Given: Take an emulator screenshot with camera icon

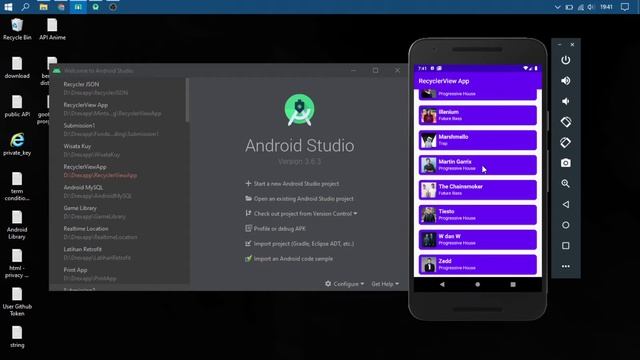Looking at the screenshot, I should 565,163.
